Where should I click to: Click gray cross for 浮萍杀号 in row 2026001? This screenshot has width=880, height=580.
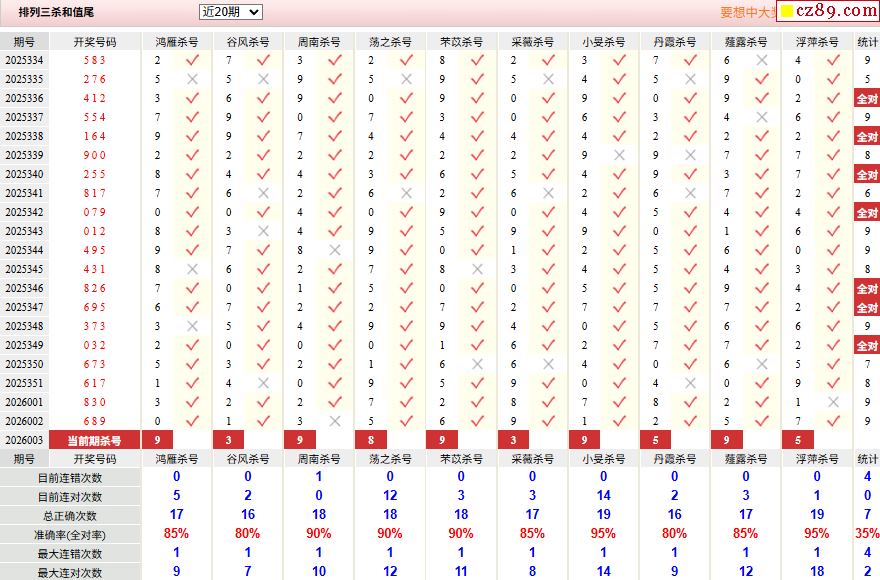tap(833, 402)
